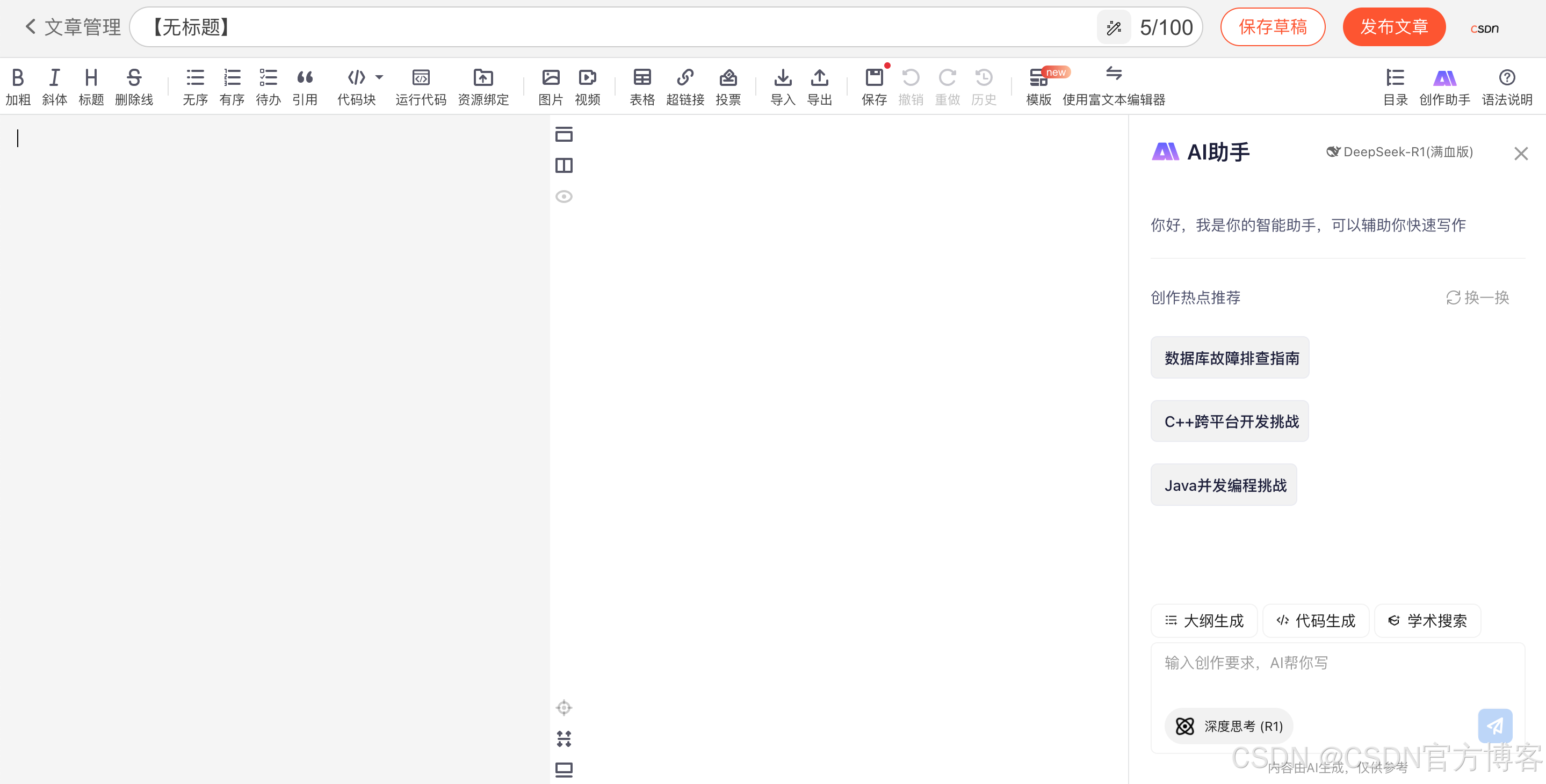Toggle 深度思考 (R1) deep thinking mode
The height and width of the screenshot is (784, 1546).
1229,727
